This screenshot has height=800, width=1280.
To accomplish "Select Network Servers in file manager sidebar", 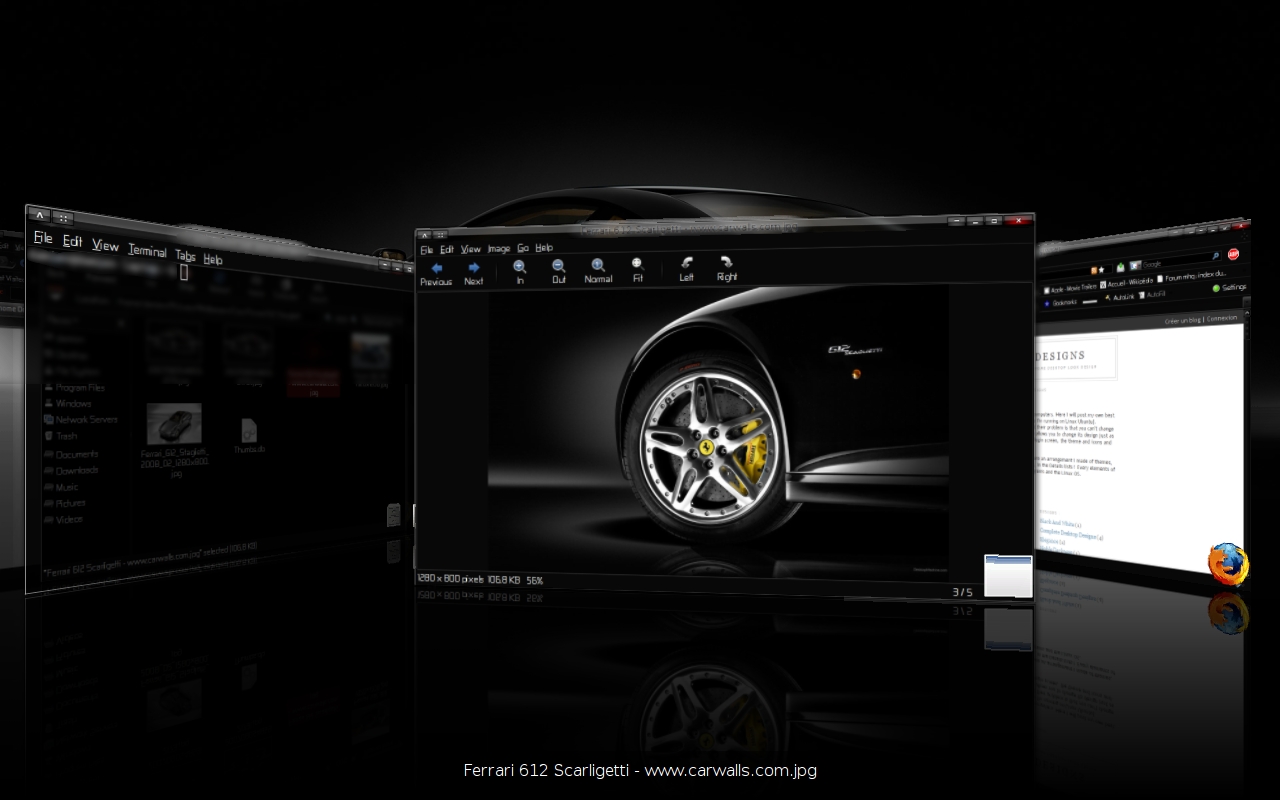I will [x=80, y=419].
